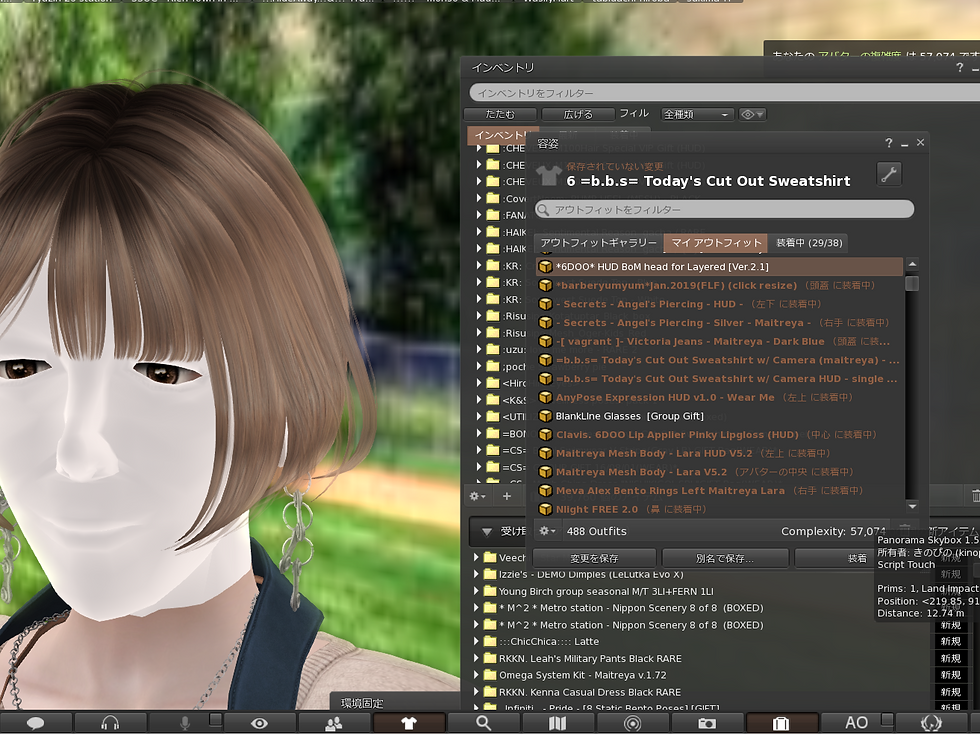Expand RKKN. Kenna Casual Dress folder

(x=476, y=692)
